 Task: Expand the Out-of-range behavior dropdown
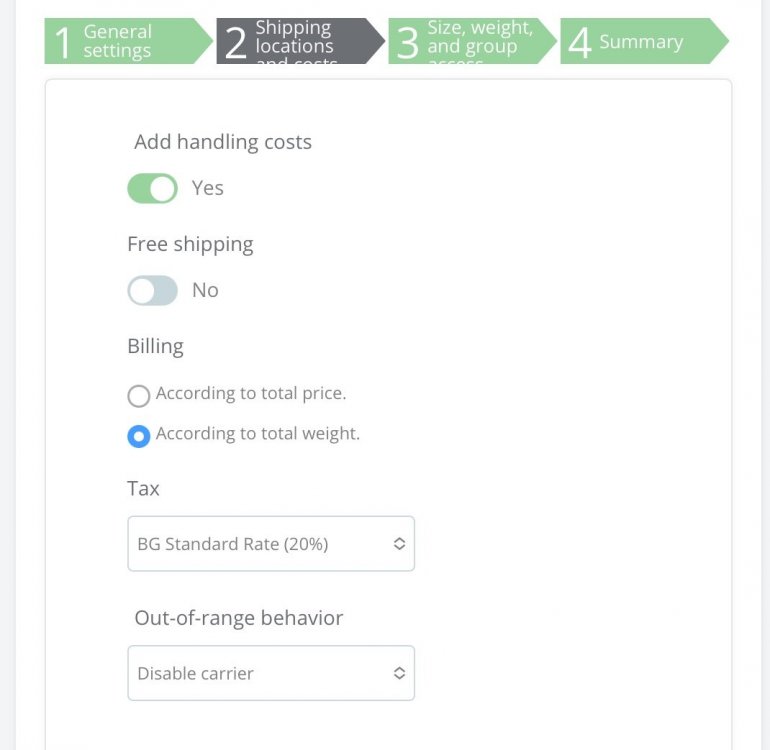270,673
